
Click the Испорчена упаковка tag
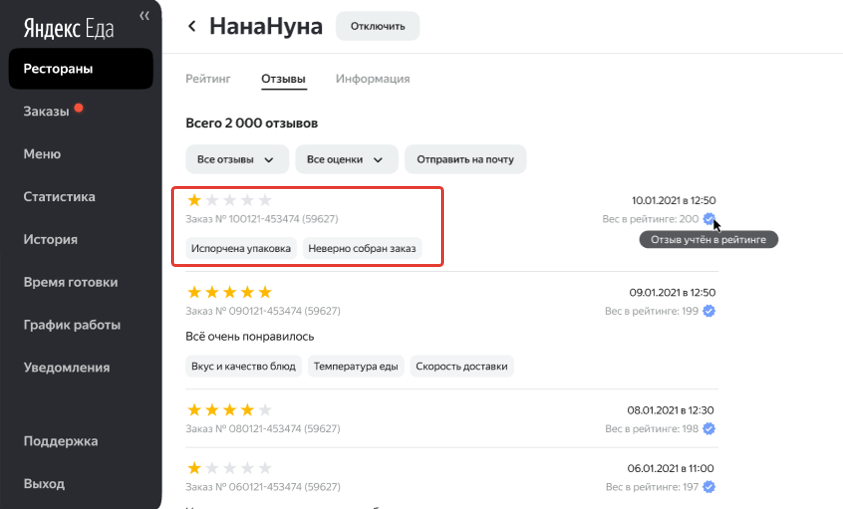click(241, 249)
